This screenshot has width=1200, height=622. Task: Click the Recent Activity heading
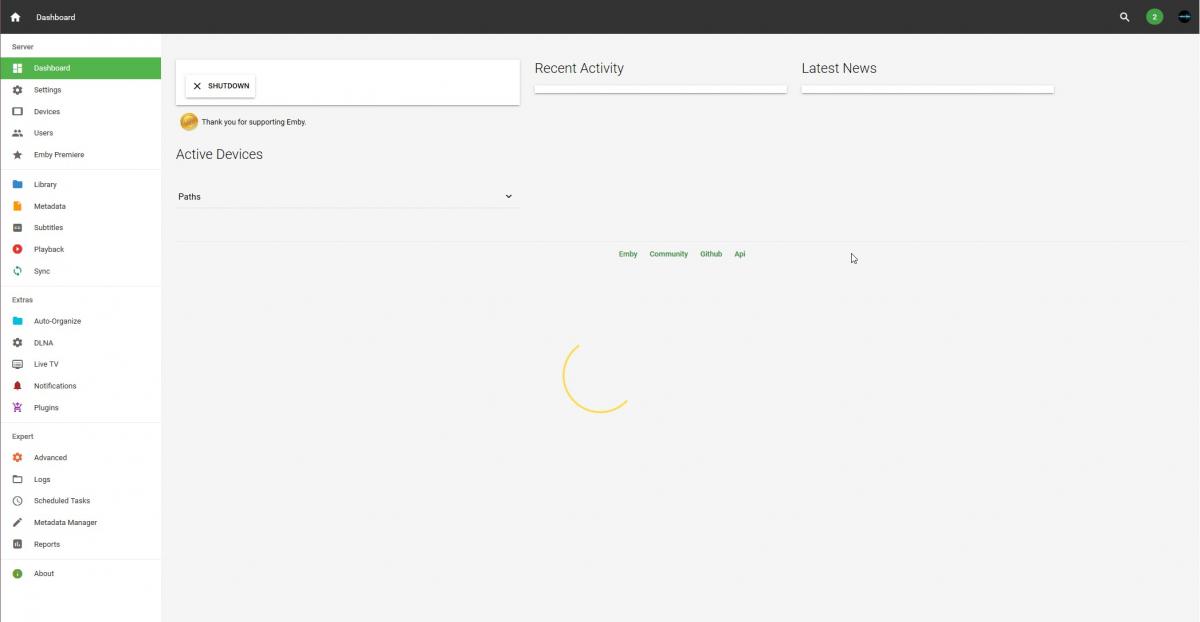tap(579, 68)
